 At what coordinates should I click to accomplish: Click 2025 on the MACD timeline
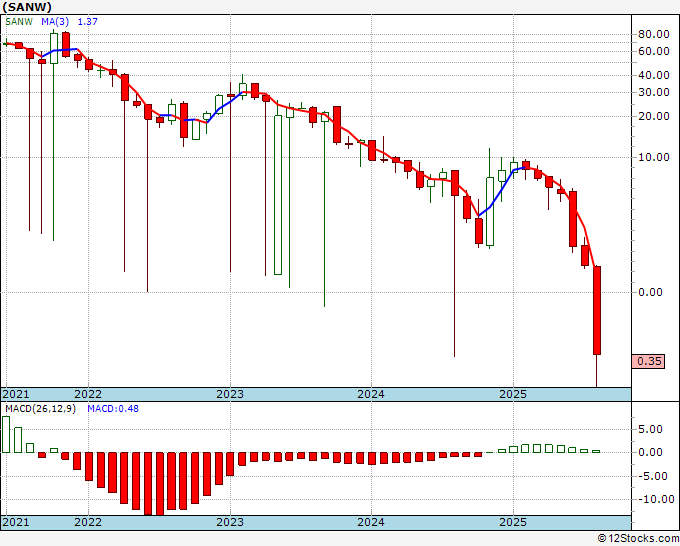[x=513, y=522]
